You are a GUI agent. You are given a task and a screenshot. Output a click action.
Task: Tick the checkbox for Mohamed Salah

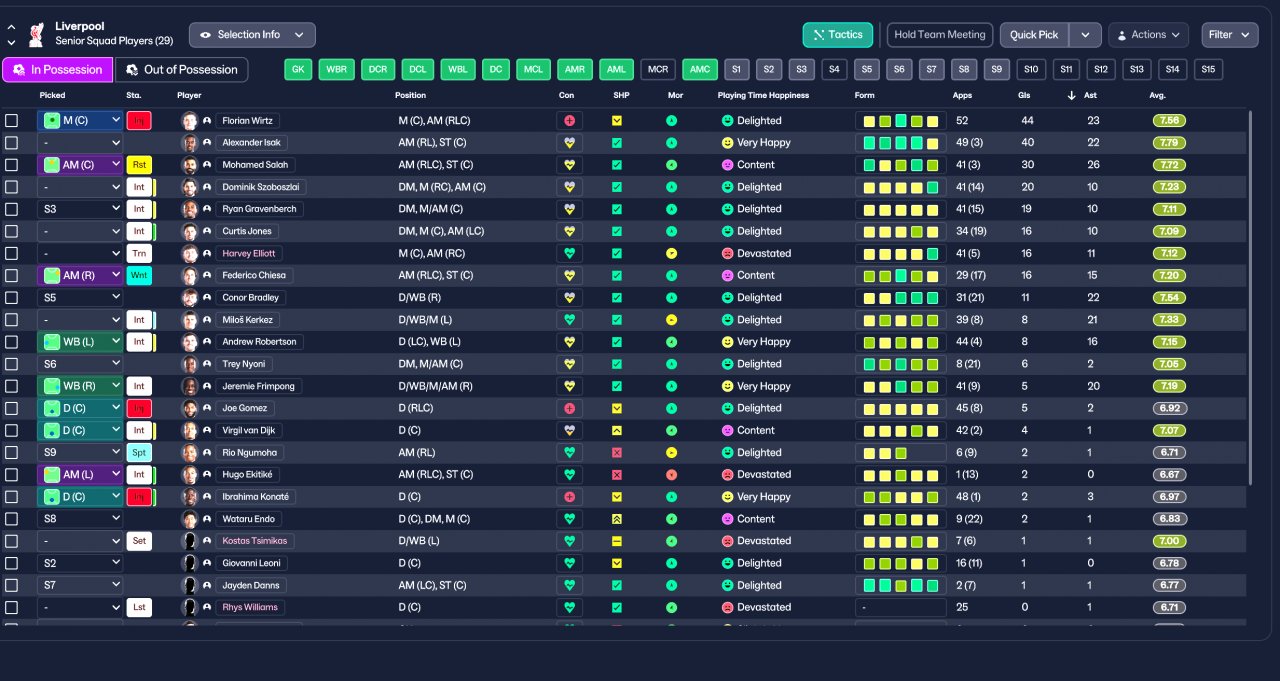point(11,164)
